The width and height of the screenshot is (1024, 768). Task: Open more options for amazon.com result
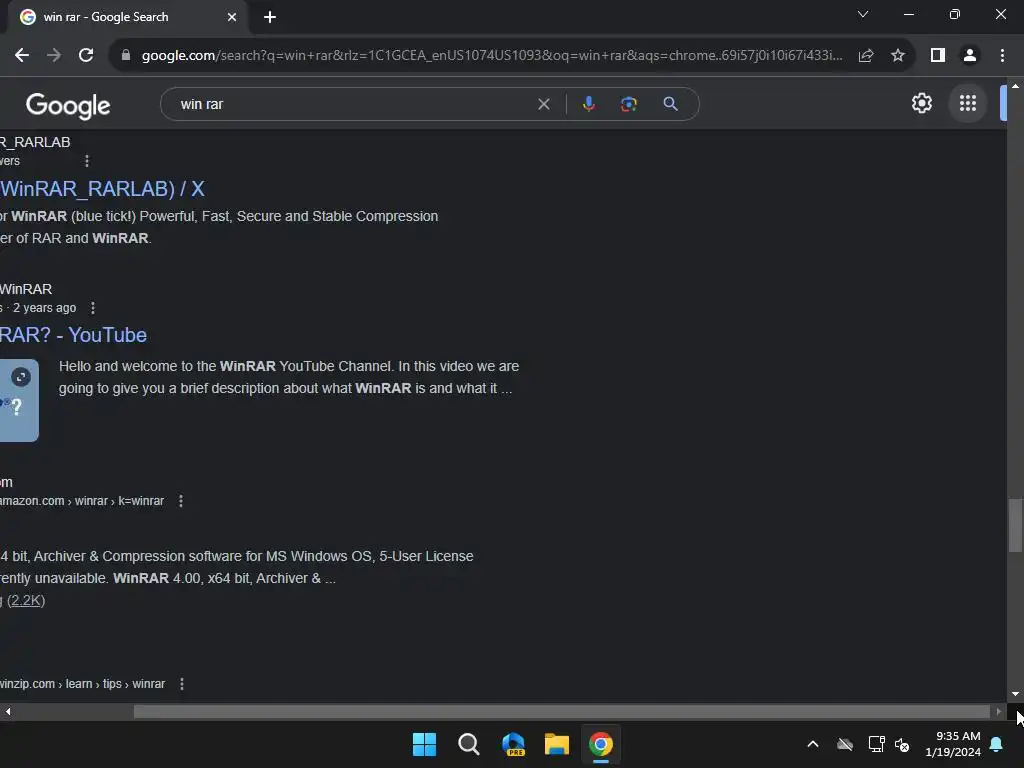[x=181, y=501]
